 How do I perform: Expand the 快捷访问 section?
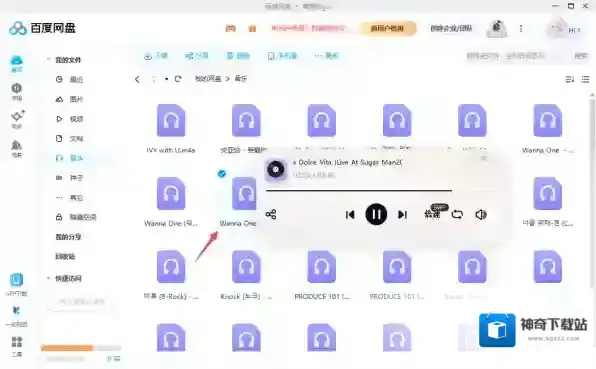click(48, 278)
